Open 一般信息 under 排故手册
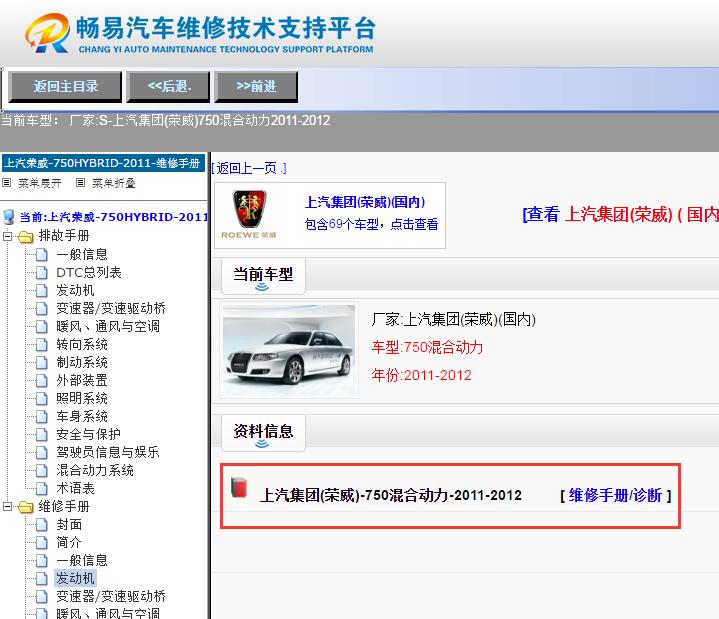This screenshot has height=619, width=719. pos(82,254)
